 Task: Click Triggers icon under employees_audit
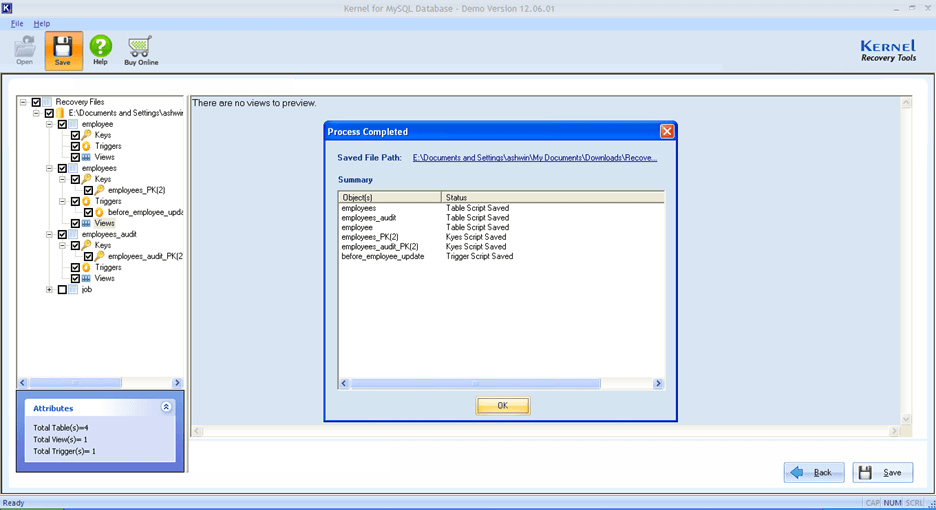click(87, 268)
